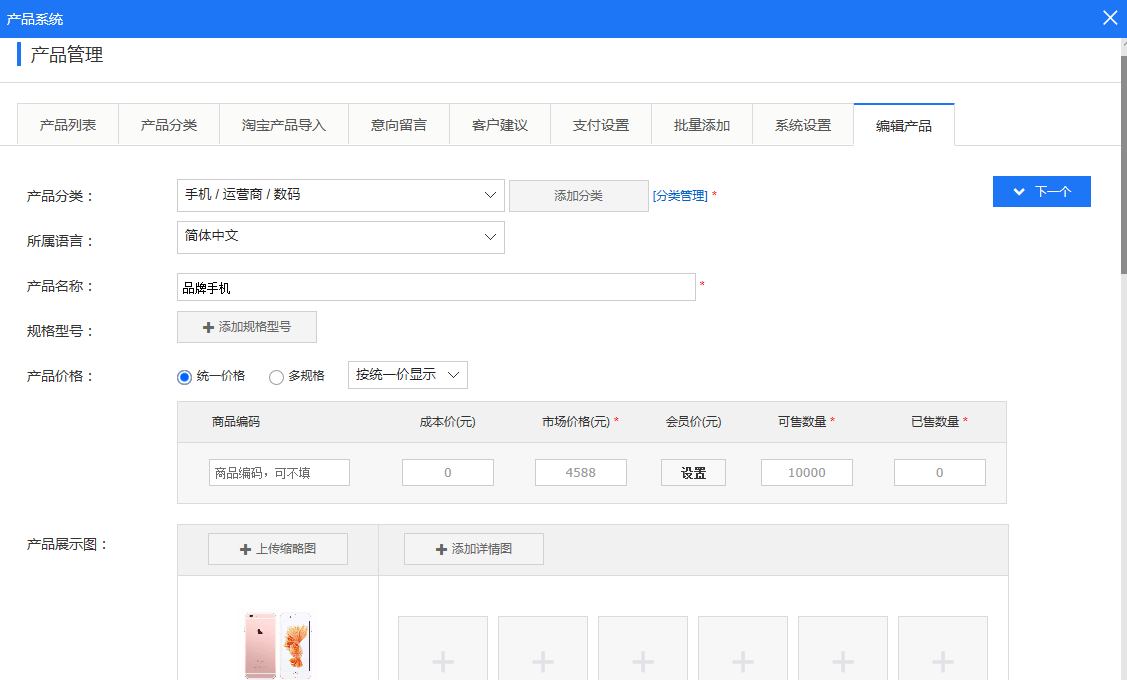Open the 支付设置 tab
This screenshot has width=1127, height=680.
[600, 123]
